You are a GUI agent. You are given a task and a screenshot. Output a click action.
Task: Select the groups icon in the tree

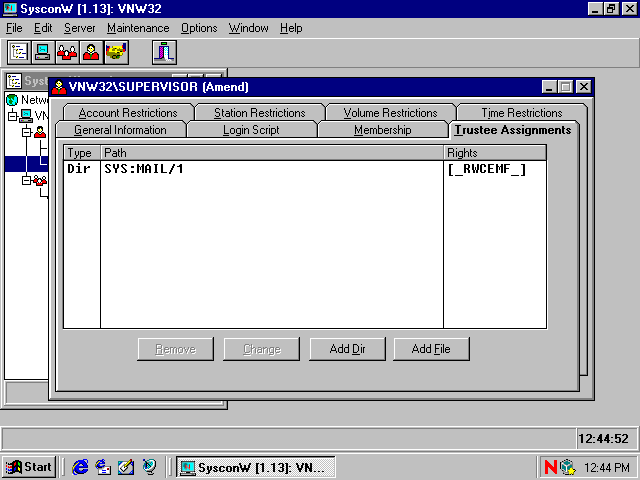click(x=40, y=180)
